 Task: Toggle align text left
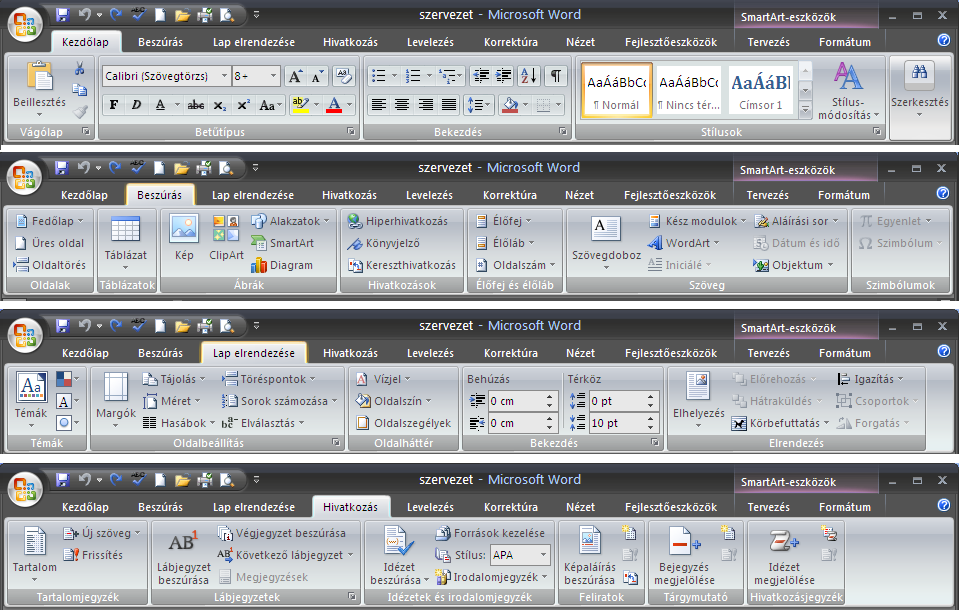coord(379,105)
